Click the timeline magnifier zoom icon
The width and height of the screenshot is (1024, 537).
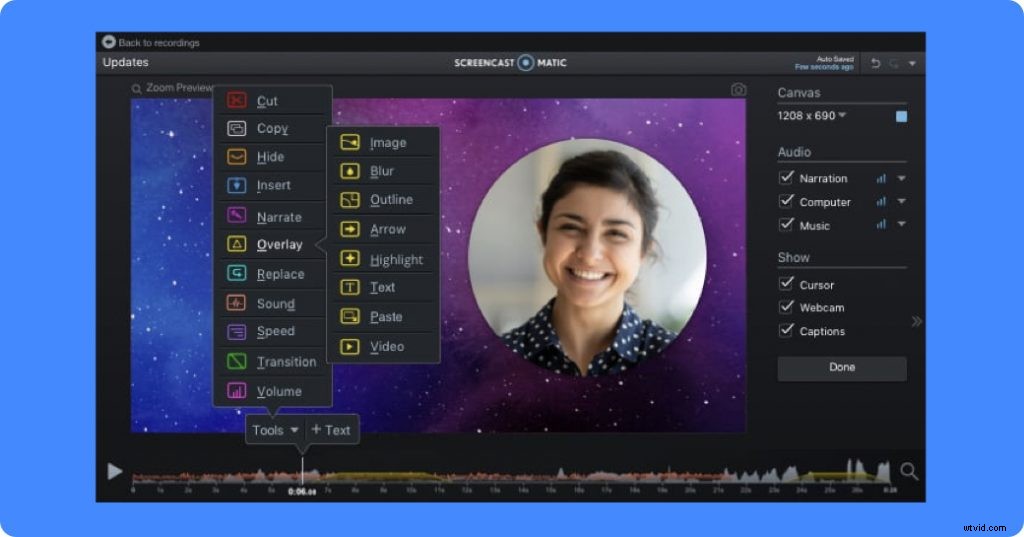[908, 471]
